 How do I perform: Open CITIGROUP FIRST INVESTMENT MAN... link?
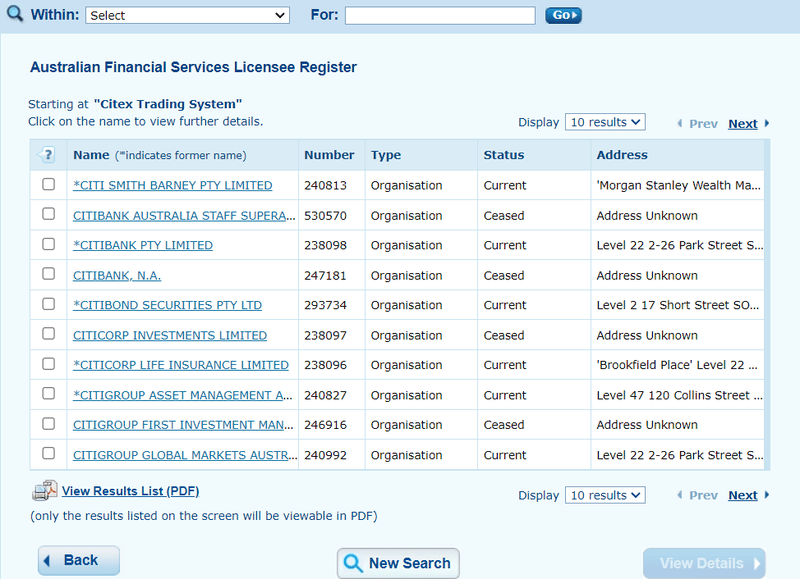pos(183,424)
